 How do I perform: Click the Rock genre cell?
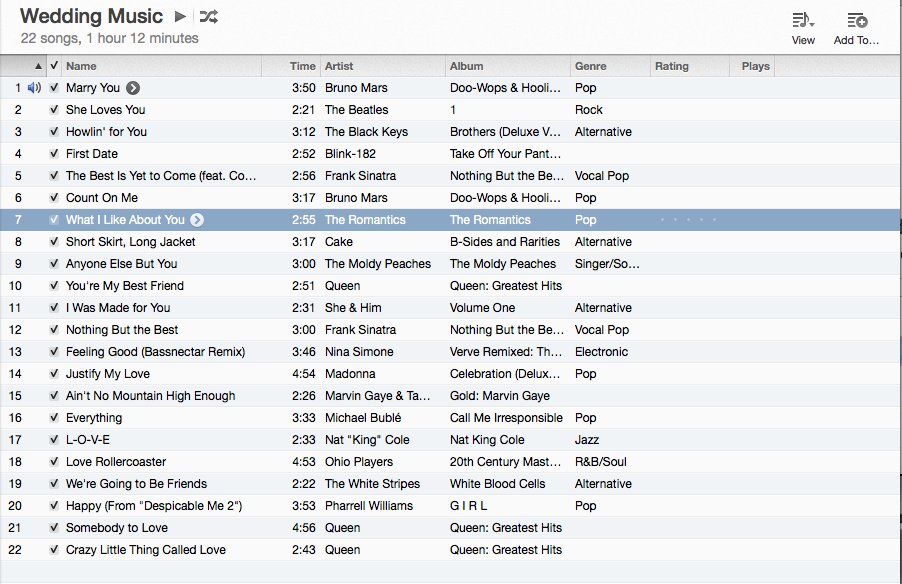[x=588, y=110]
